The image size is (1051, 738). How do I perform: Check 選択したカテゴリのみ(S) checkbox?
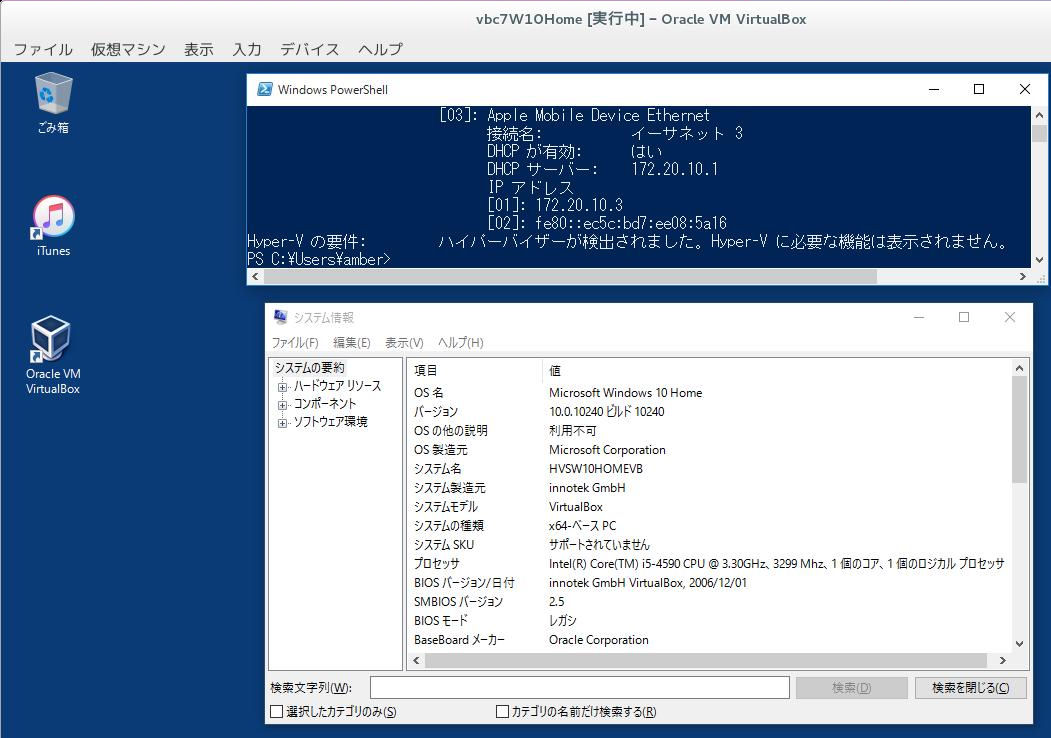point(276,711)
